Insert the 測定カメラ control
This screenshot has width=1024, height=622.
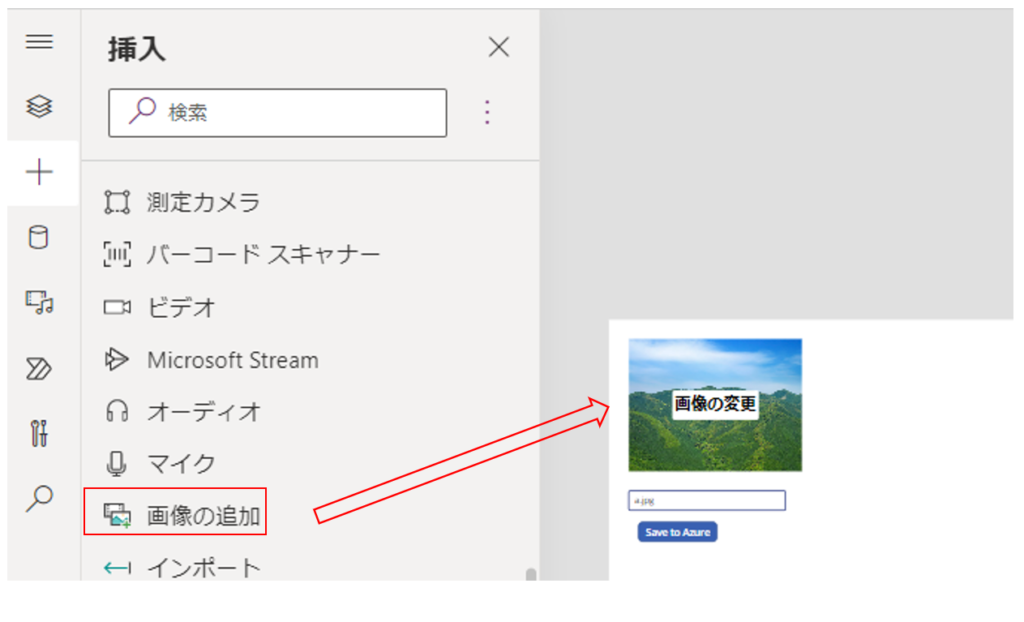(203, 203)
